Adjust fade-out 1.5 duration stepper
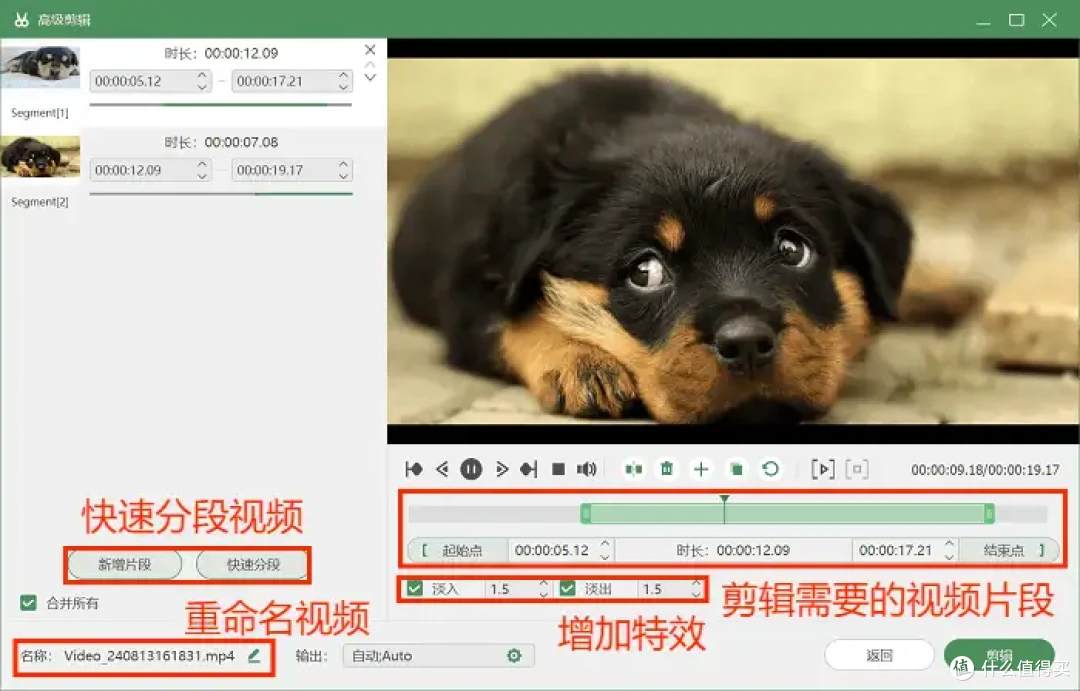This screenshot has height=691, width=1080. [x=696, y=588]
